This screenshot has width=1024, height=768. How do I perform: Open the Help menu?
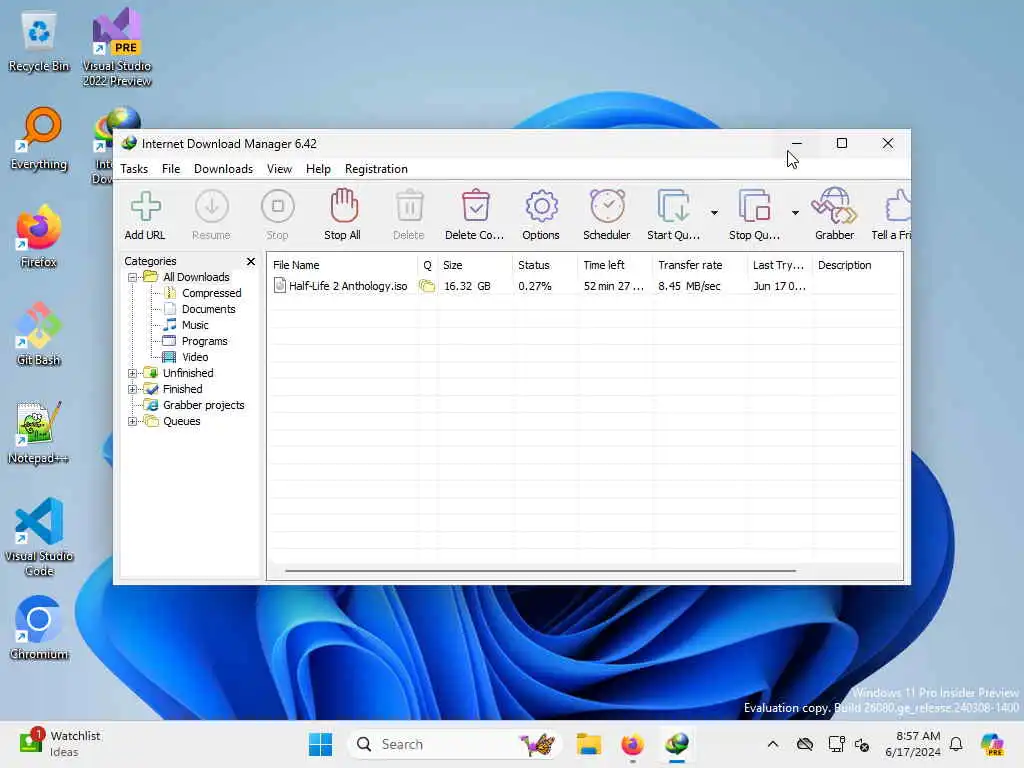coord(318,169)
